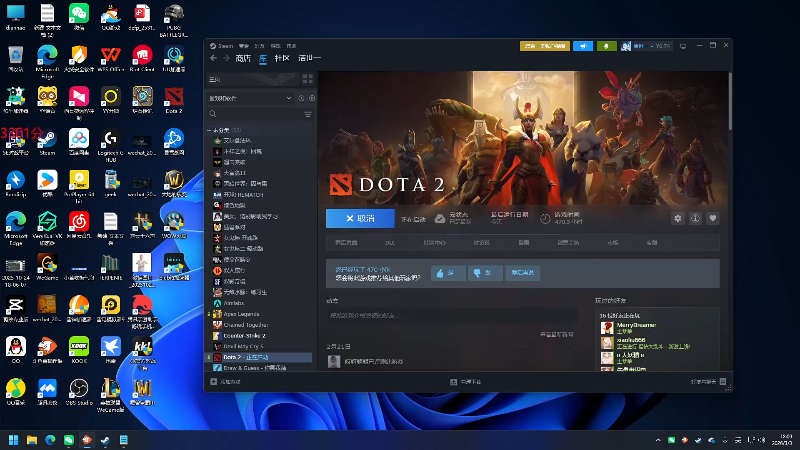The height and width of the screenshot is (450, 800).
Task: Switch Steam to Big Picture mode icon
Action: tap(683, 46)
